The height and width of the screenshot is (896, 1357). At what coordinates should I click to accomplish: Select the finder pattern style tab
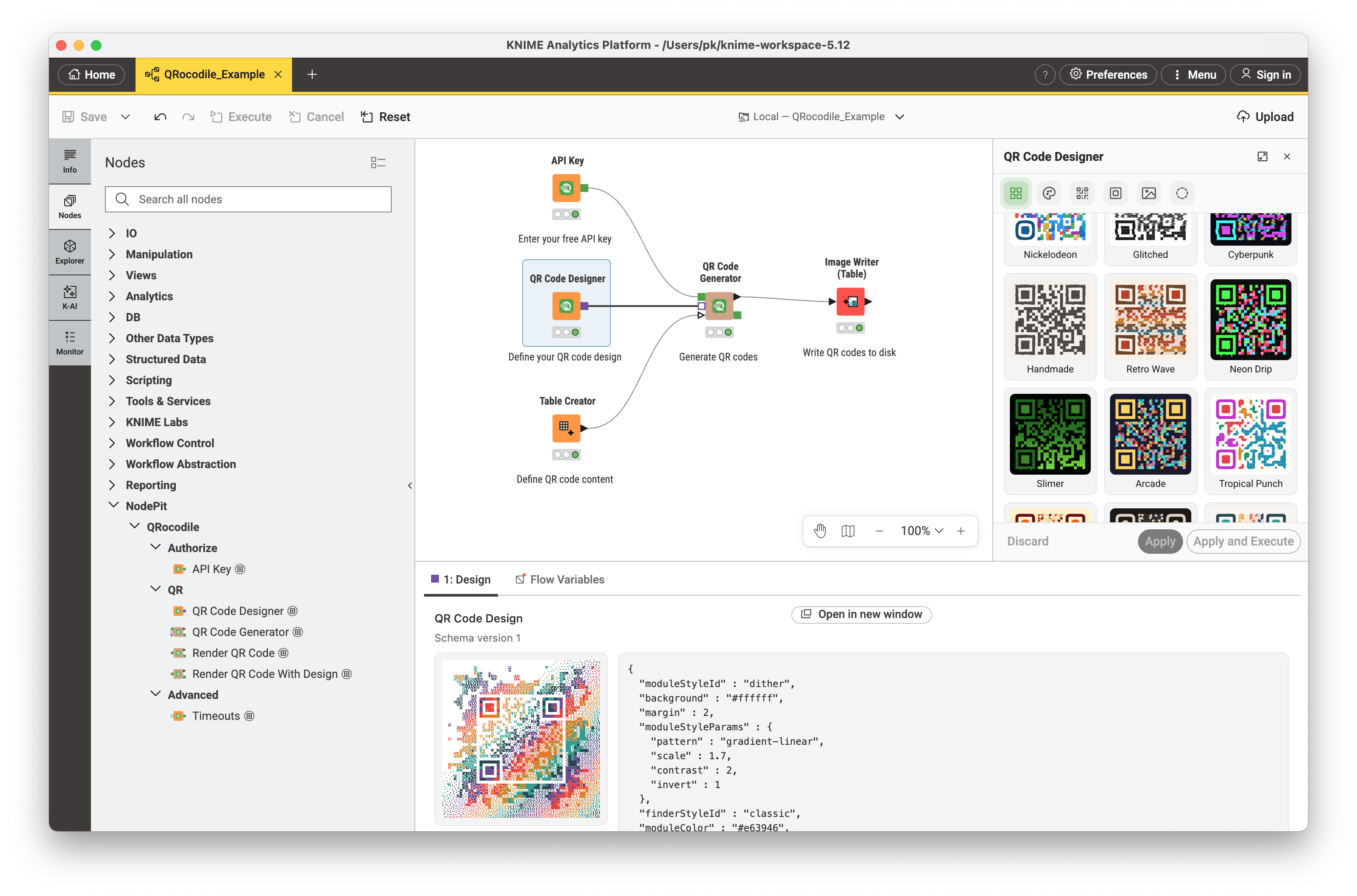click(x=1115, y=193)
